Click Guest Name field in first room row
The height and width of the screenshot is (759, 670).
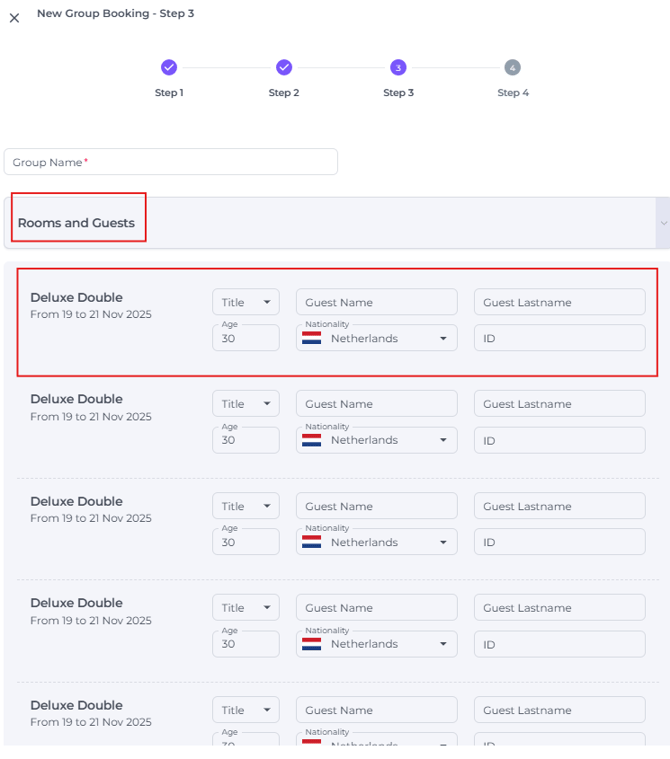pos(376,302)
